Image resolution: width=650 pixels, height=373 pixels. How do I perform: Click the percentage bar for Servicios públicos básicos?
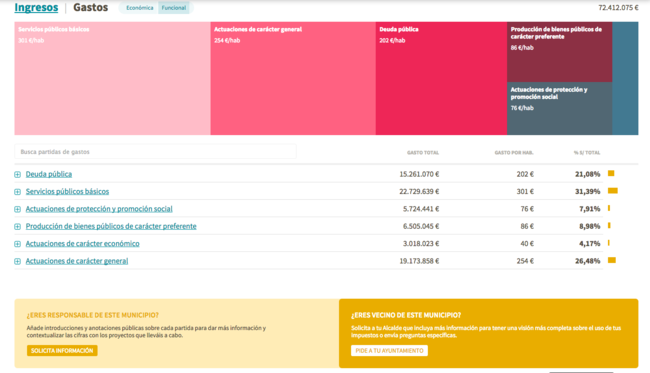click(x=613, y=191)
